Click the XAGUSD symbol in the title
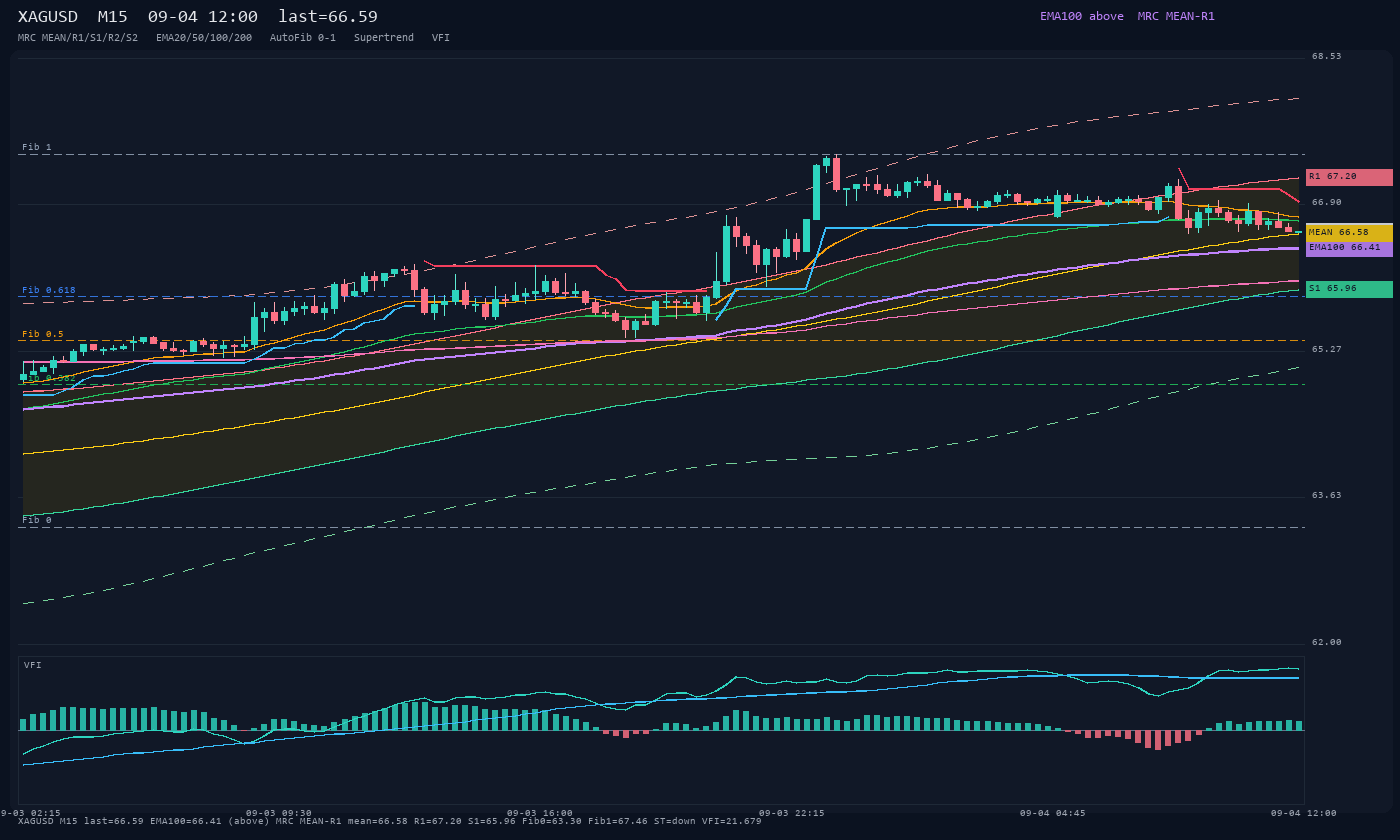This screenshot has width=1400, height=840. click(x=48, y=17)
